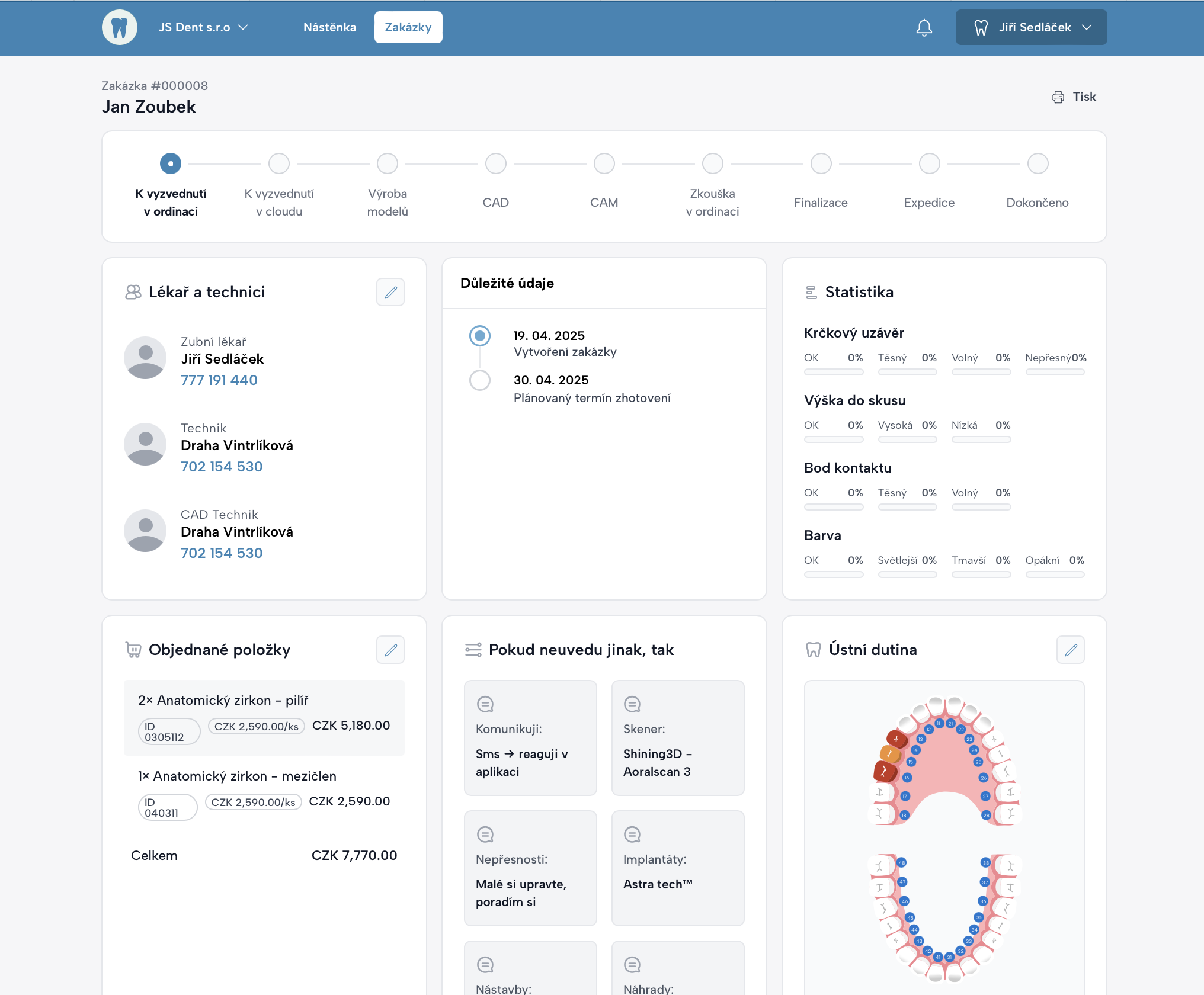The width and height of the screenshot is (1204, 995).
Task: Click tooth icon in the user menu button
Action: click(x=981, y=27)
